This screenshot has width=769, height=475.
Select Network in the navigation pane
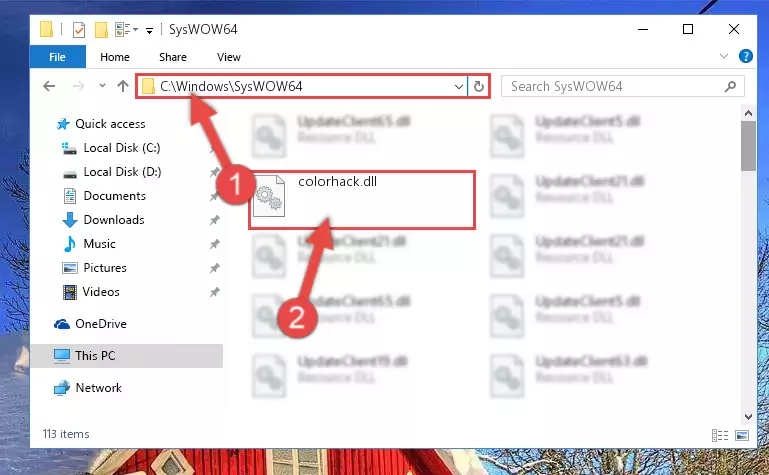click(99, 387)
